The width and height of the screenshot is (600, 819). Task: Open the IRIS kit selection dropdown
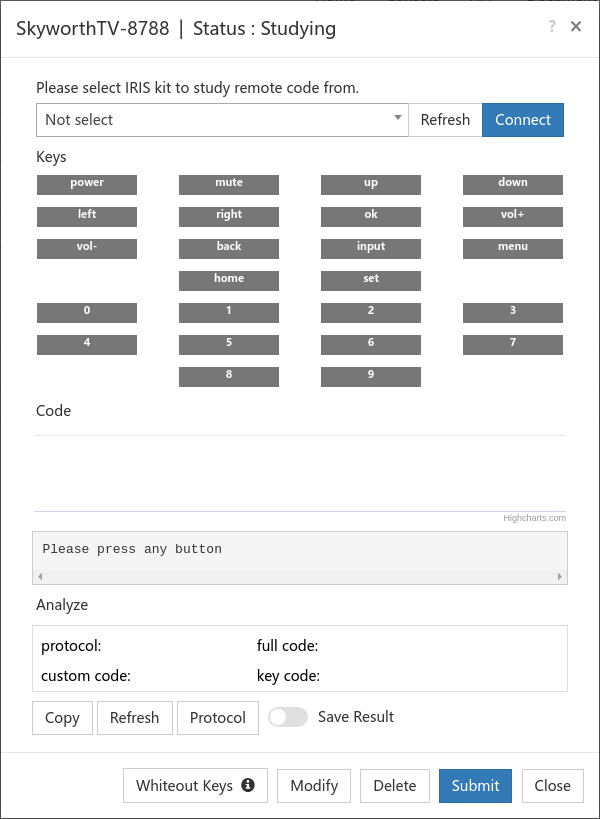pyautogui.click(x=222, y=120)
